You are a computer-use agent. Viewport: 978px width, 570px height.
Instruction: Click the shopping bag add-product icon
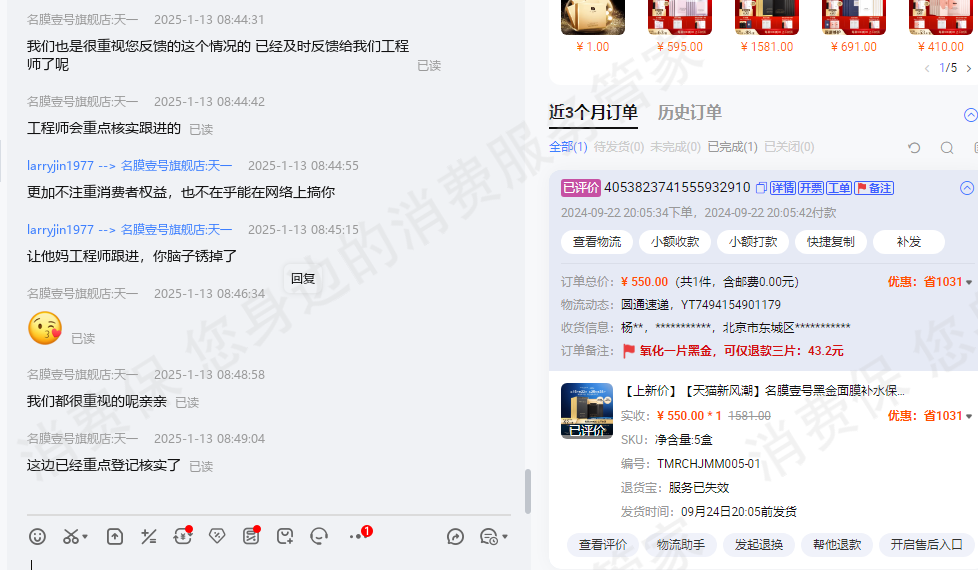pyautogui.click(x=285, y=536)
